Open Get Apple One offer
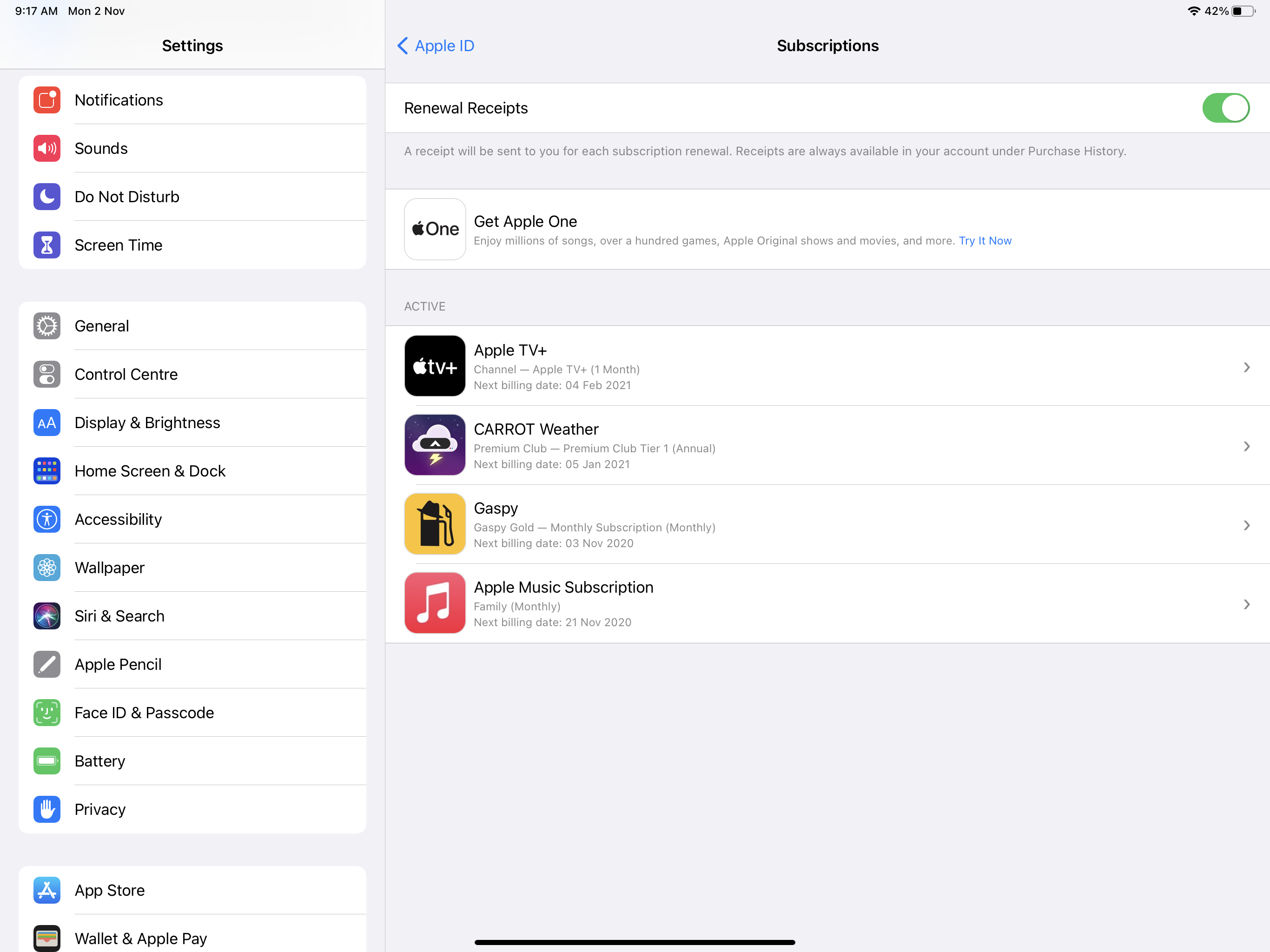The height and width of the screenshot is (952, 1270). [x=827, y=229]
